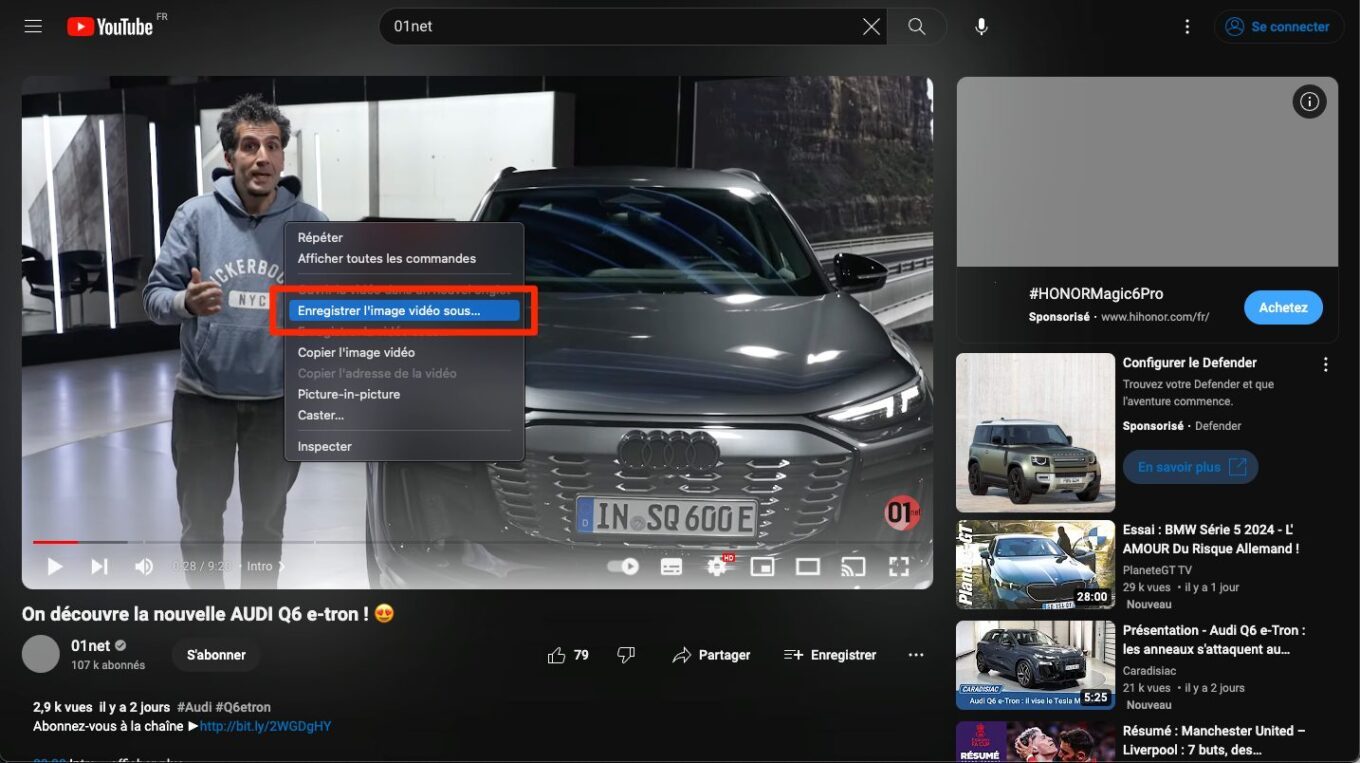The image size is (1360, 763).
Task: Enable the miniplayer icon
Action: pos(763,567)
